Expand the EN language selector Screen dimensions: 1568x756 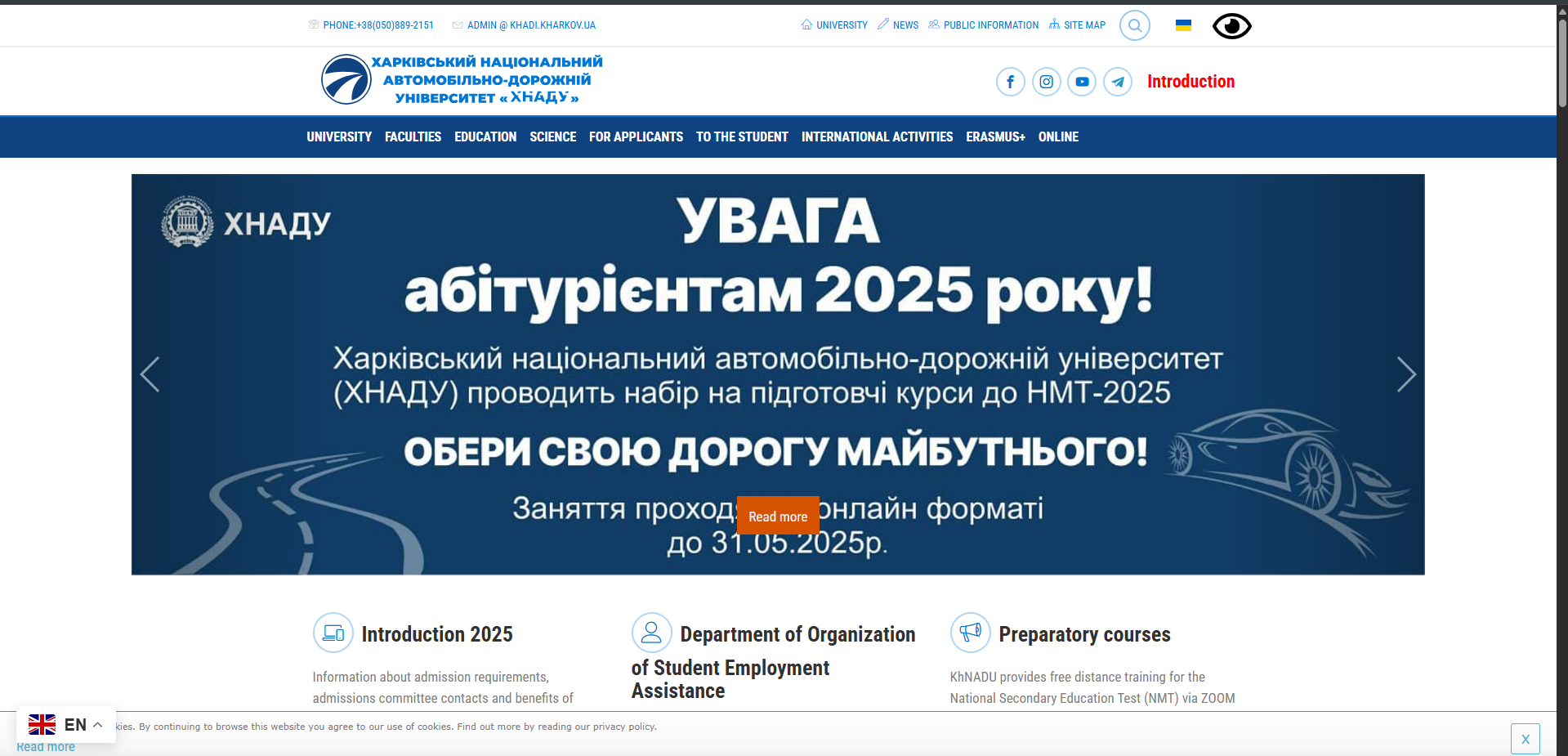[x=66, y=724]
